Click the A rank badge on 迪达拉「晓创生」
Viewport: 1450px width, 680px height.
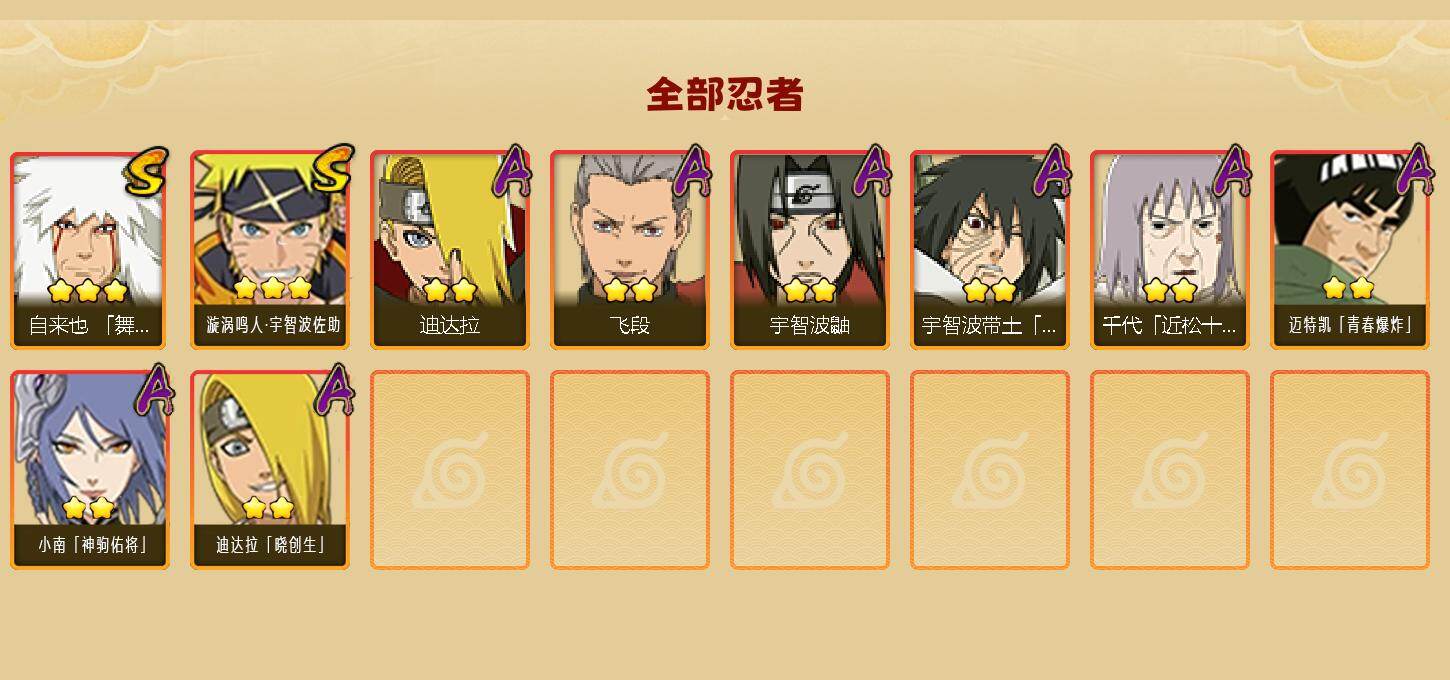(334, 391)
